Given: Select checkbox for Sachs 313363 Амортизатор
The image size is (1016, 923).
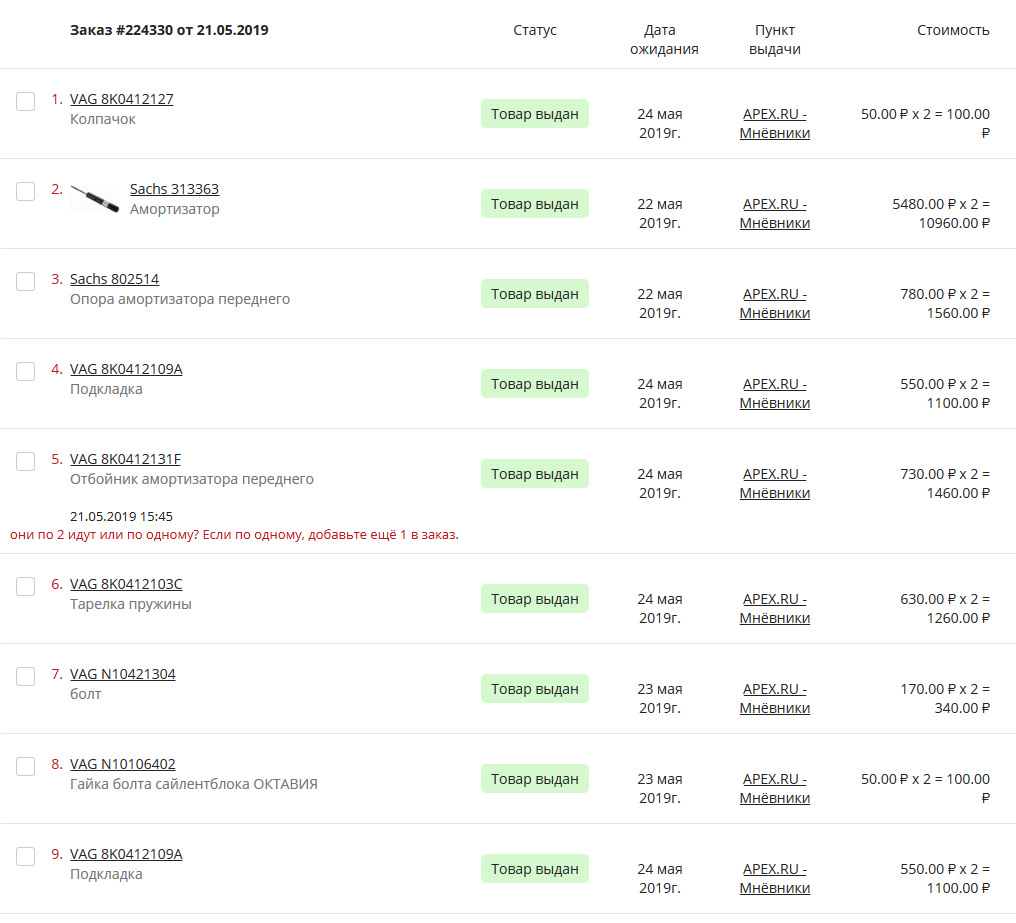Looking at the screenshot, I should 26,191.
